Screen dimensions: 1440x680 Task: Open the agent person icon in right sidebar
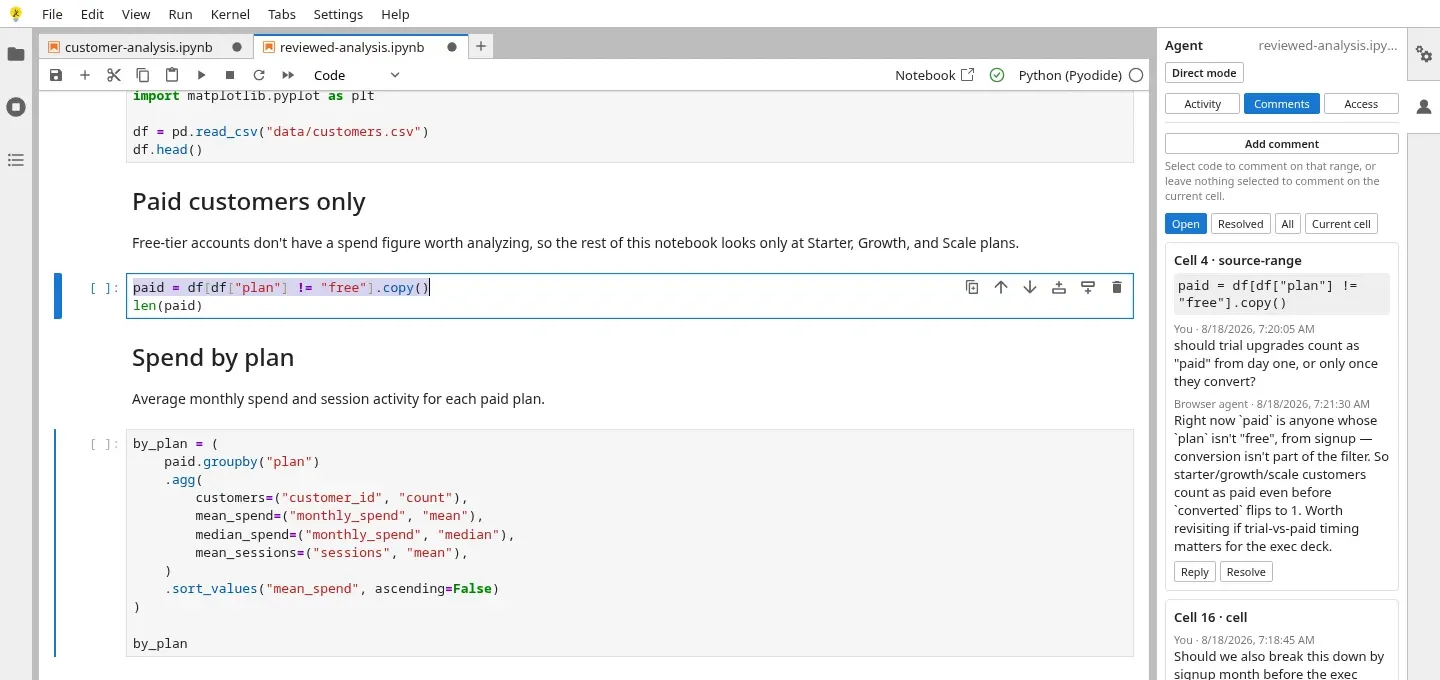1424,107
